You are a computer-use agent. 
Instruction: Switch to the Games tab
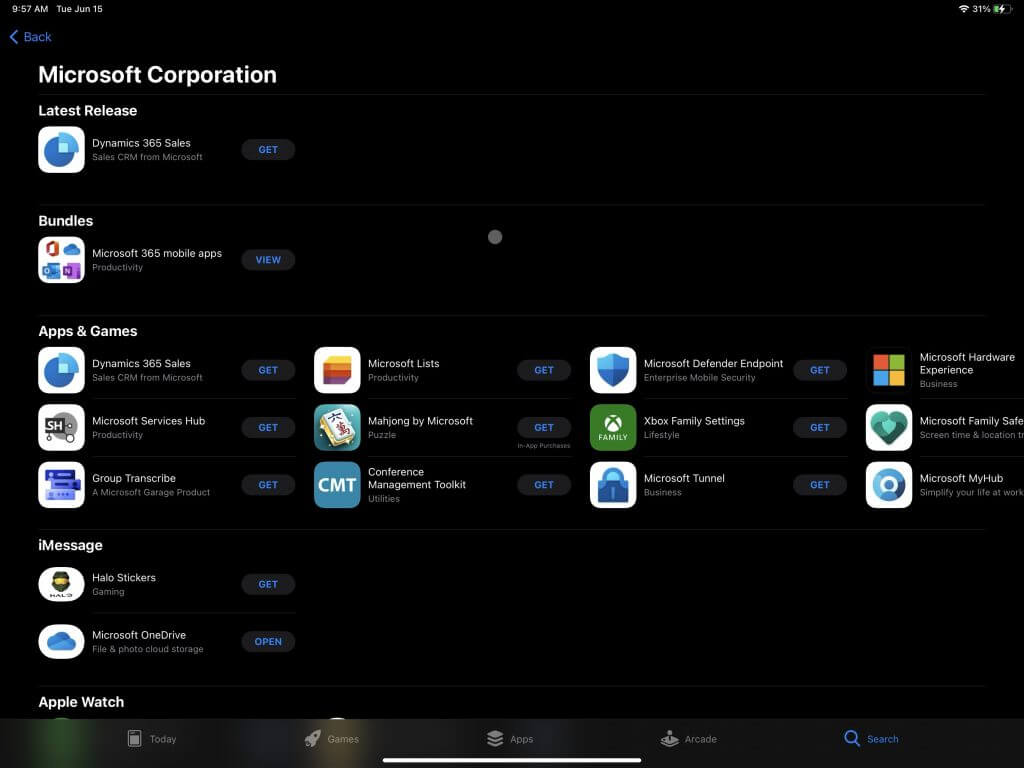[x=332, y=739]
